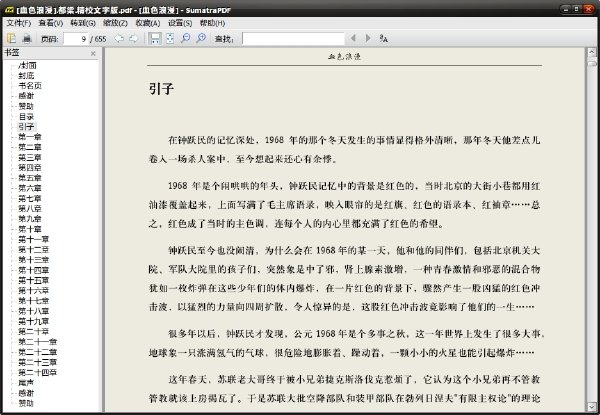Screen dimensions: 600x415
Task: Select the 封底 bookmark
Action: click(26, 76)
